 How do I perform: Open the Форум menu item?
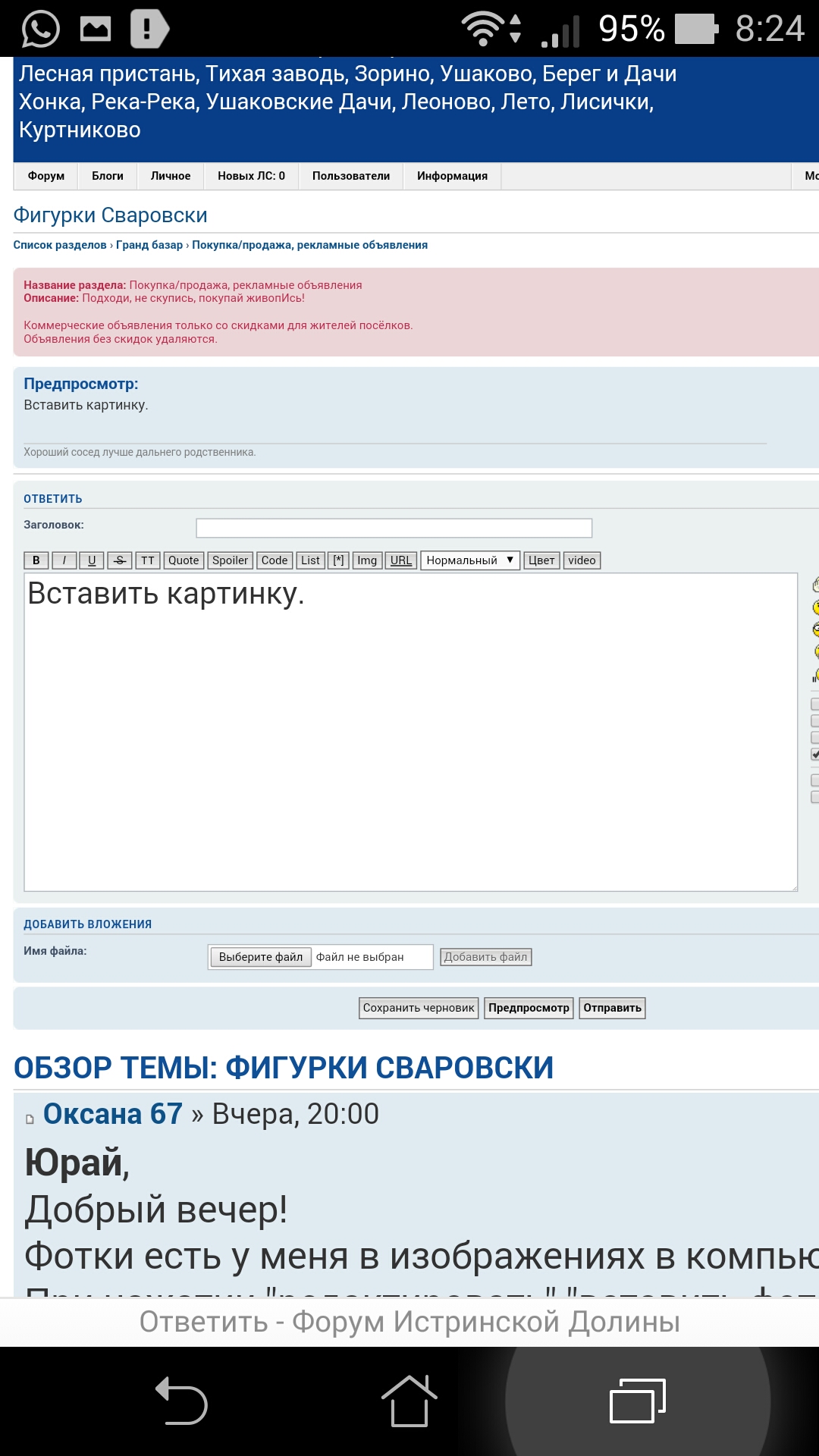(46, 176)
